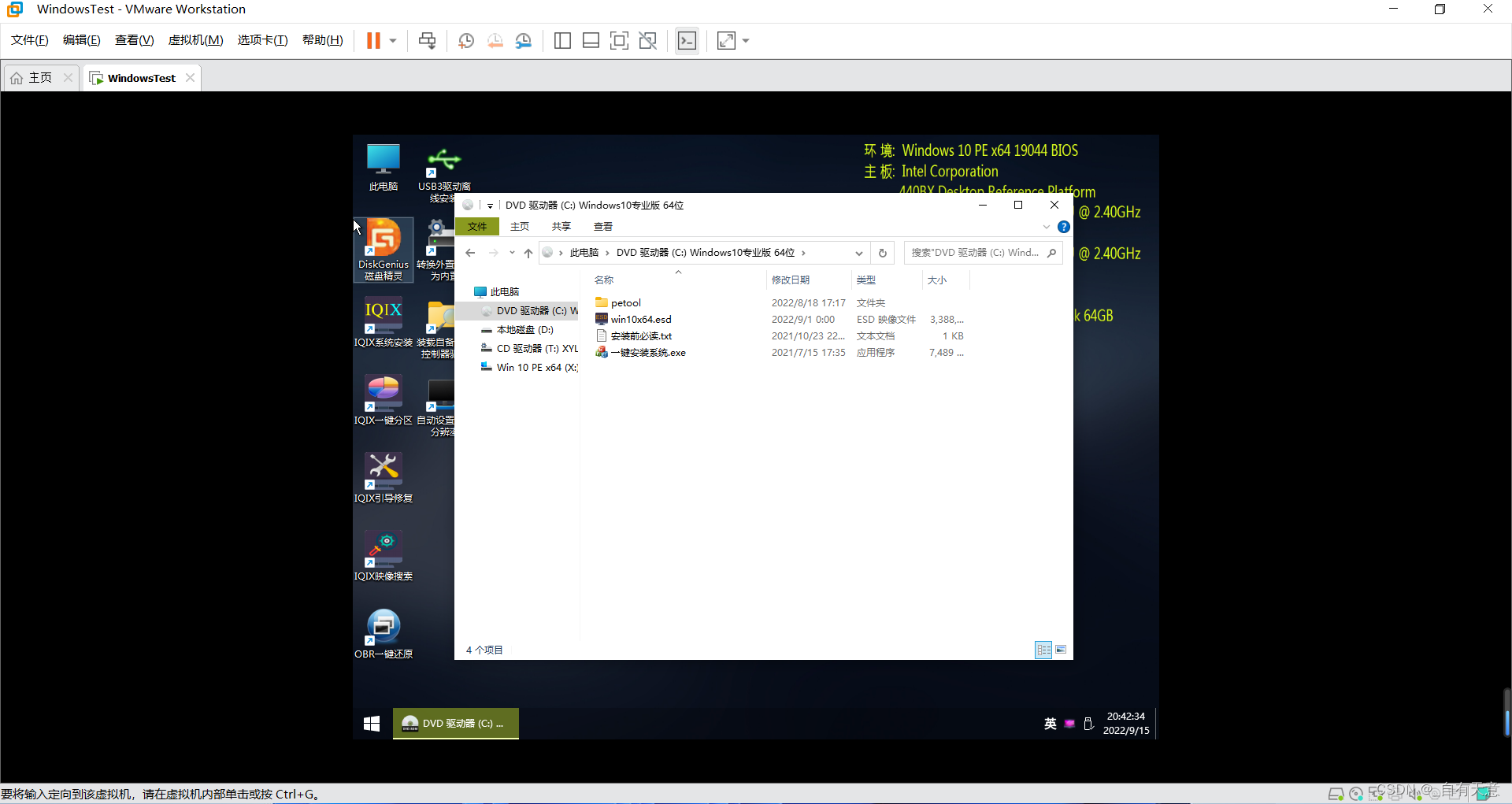
Task: Open the 查看 ribbon tab in Explorer
Action: [603, 227]
